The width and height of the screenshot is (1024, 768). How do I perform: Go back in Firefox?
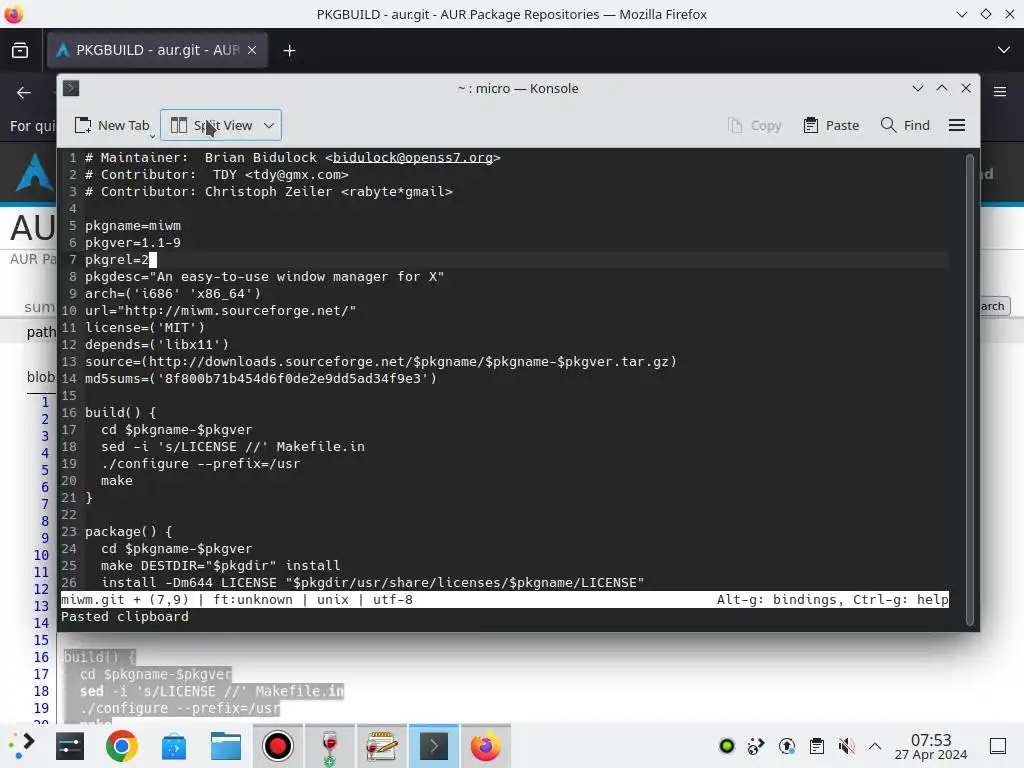pyautogui.click(x=24, y=93)
